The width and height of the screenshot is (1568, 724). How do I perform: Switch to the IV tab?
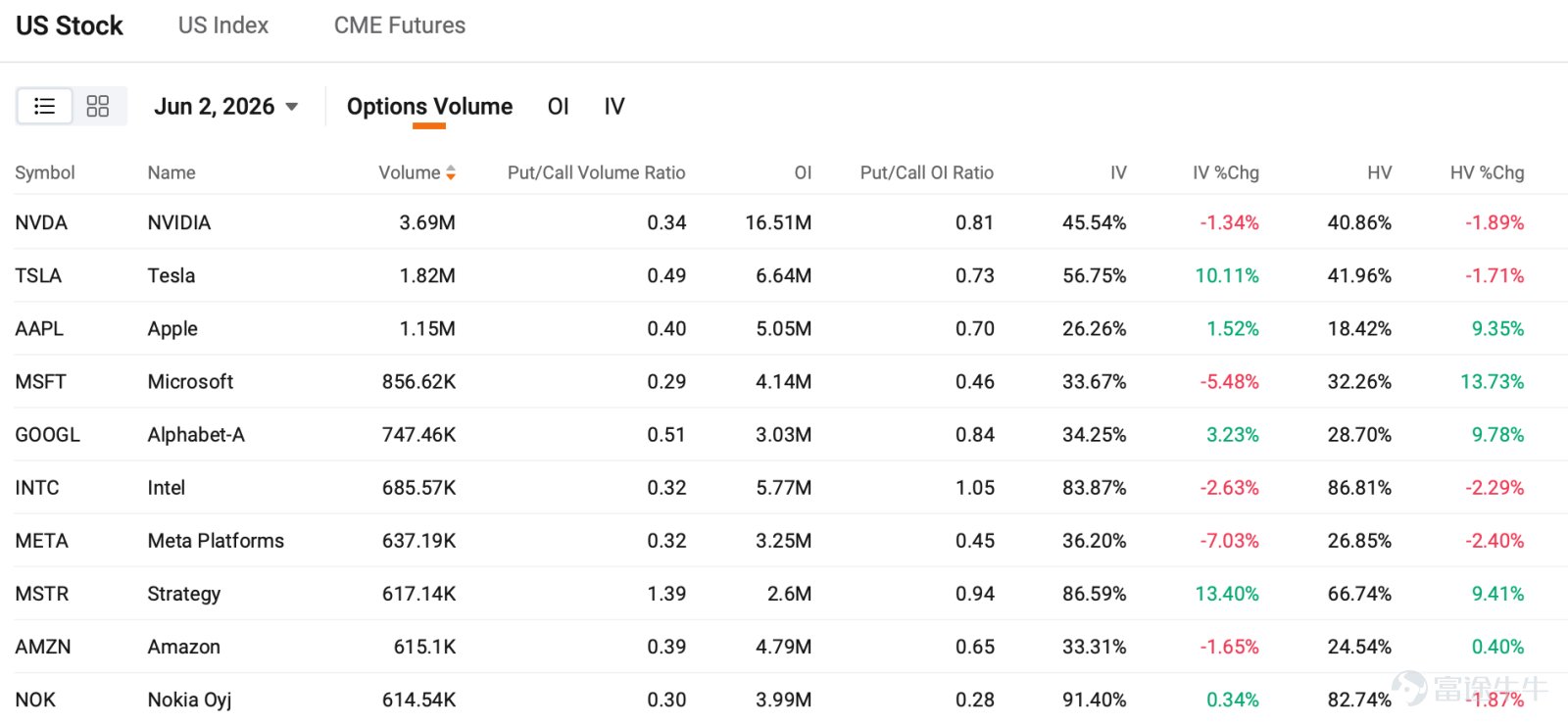point(614,106)
